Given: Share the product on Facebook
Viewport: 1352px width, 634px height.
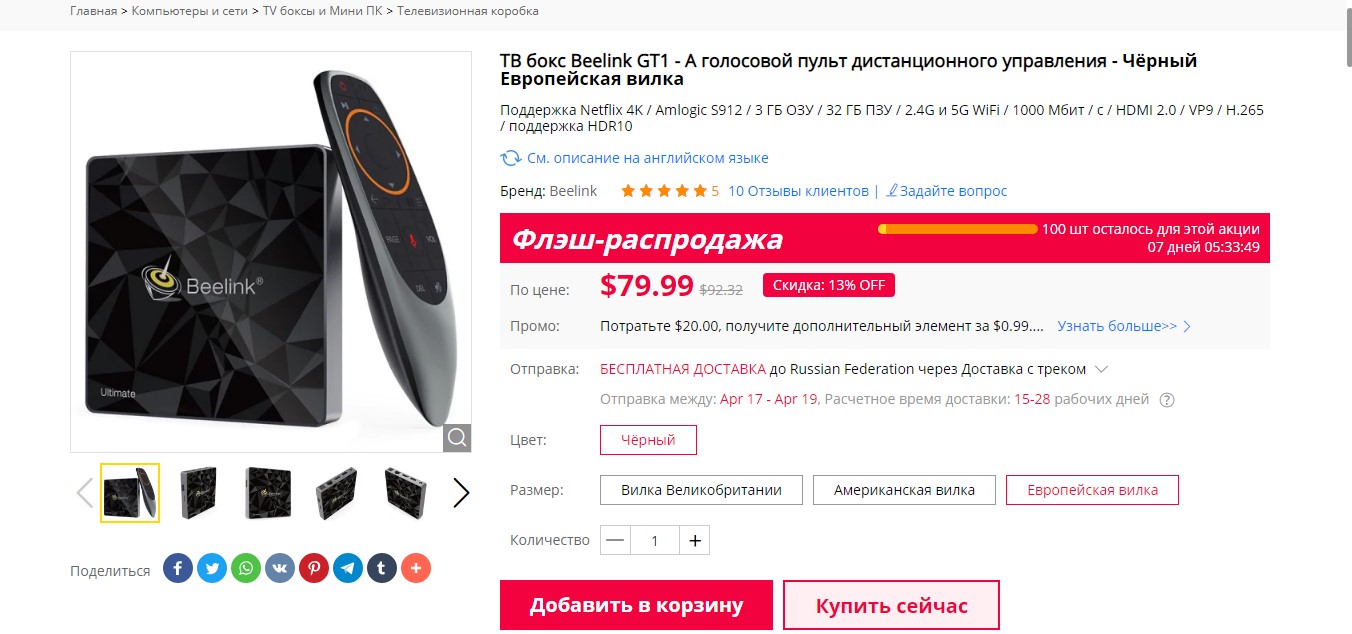Looking at the screenshot, I should (x=177, y=569).
